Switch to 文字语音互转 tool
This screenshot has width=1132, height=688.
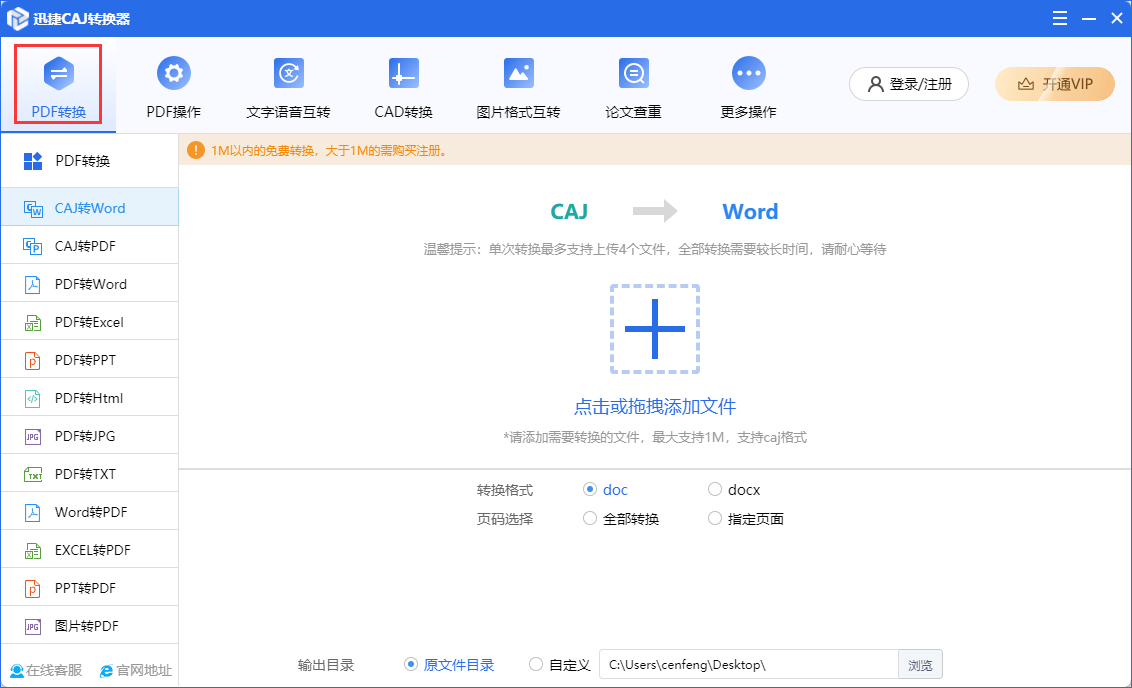point(288,86)
